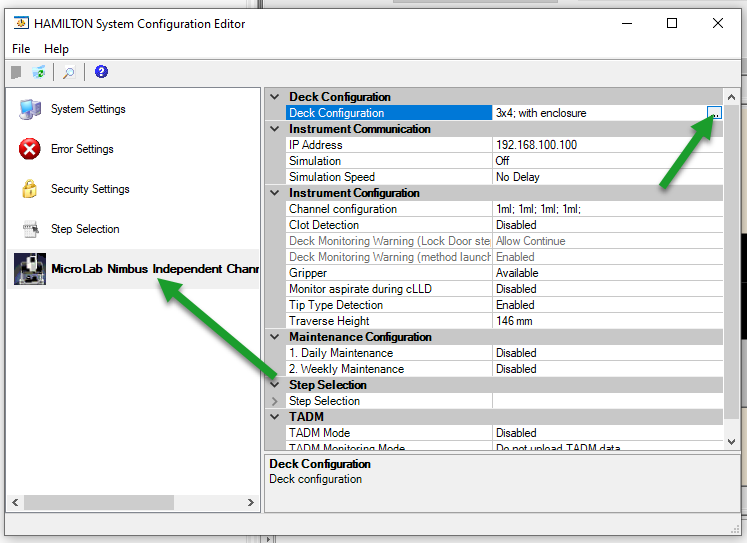This screenshot has width=747, height=543.
Task: Click the property grid scroll up arrow
Action: click(x=731, y=98)
